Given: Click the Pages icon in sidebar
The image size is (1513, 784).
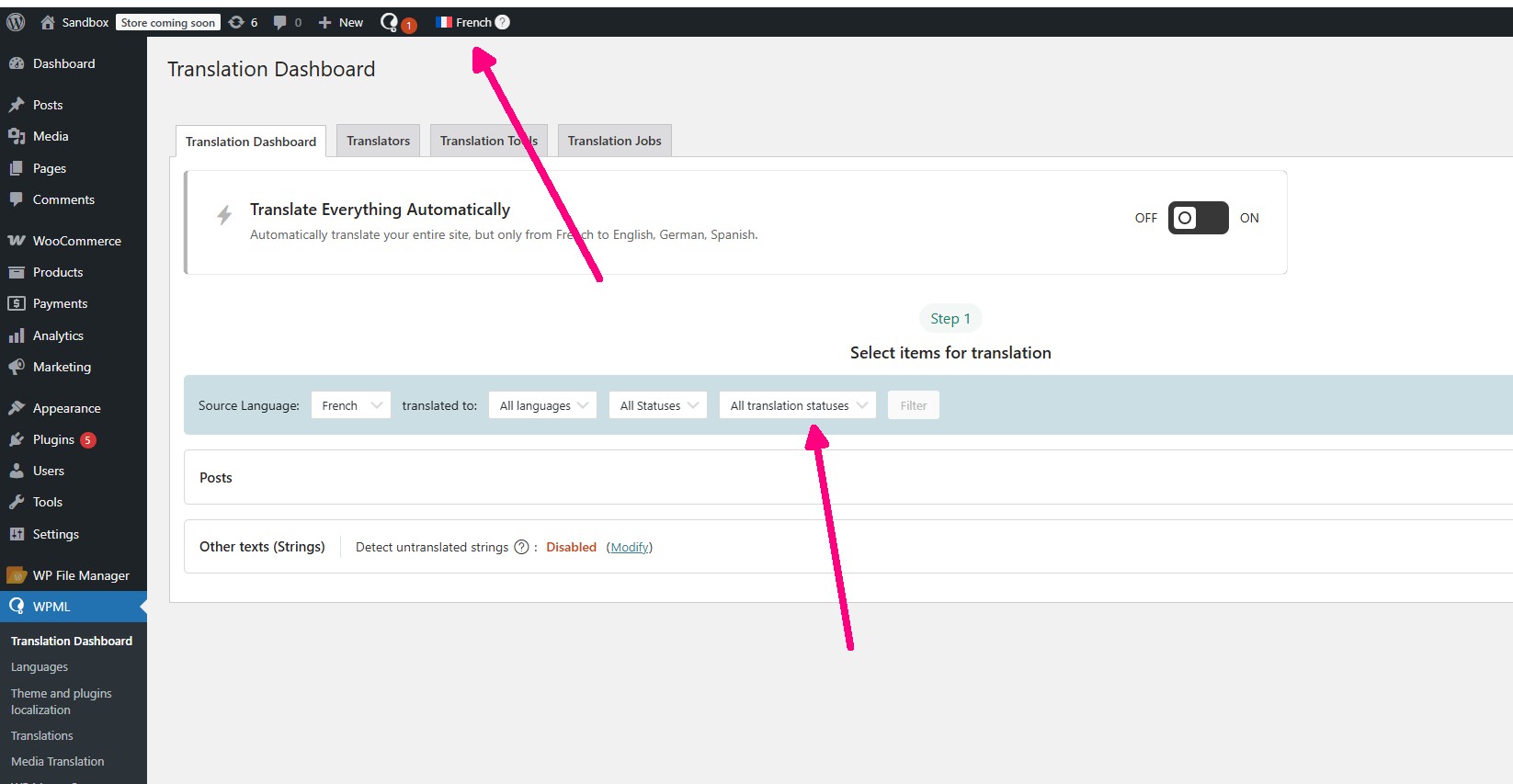Looking at the screenshot, I should (x=17, y=168).
